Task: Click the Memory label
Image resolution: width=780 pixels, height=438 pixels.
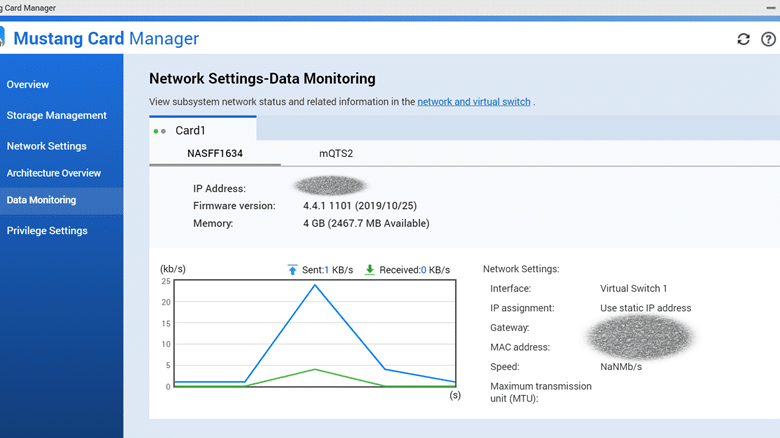Action: pyautogui.click(x=213, y=223)
